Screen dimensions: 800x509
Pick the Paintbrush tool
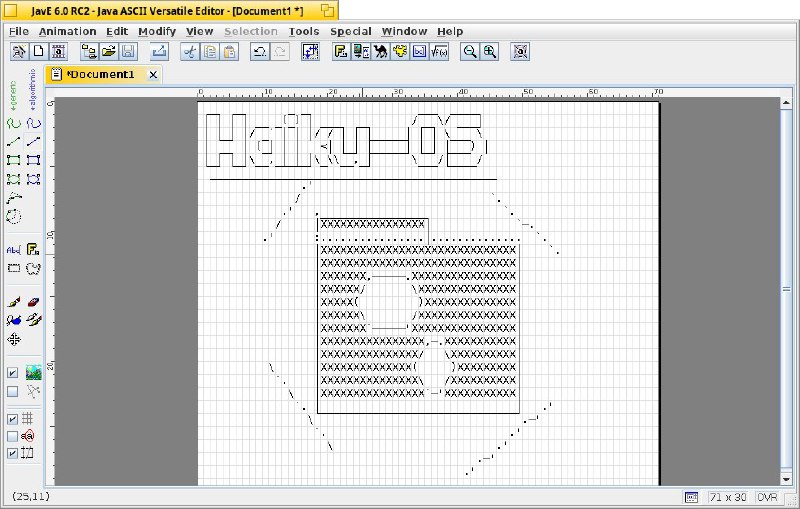click(x=14, y=301)
